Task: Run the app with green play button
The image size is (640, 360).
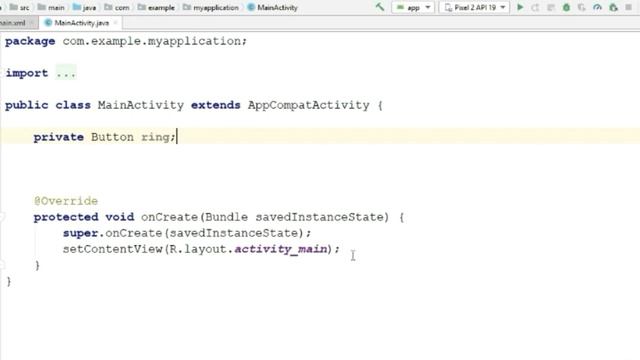Action: pyautogui.click(x=520, y=7)
